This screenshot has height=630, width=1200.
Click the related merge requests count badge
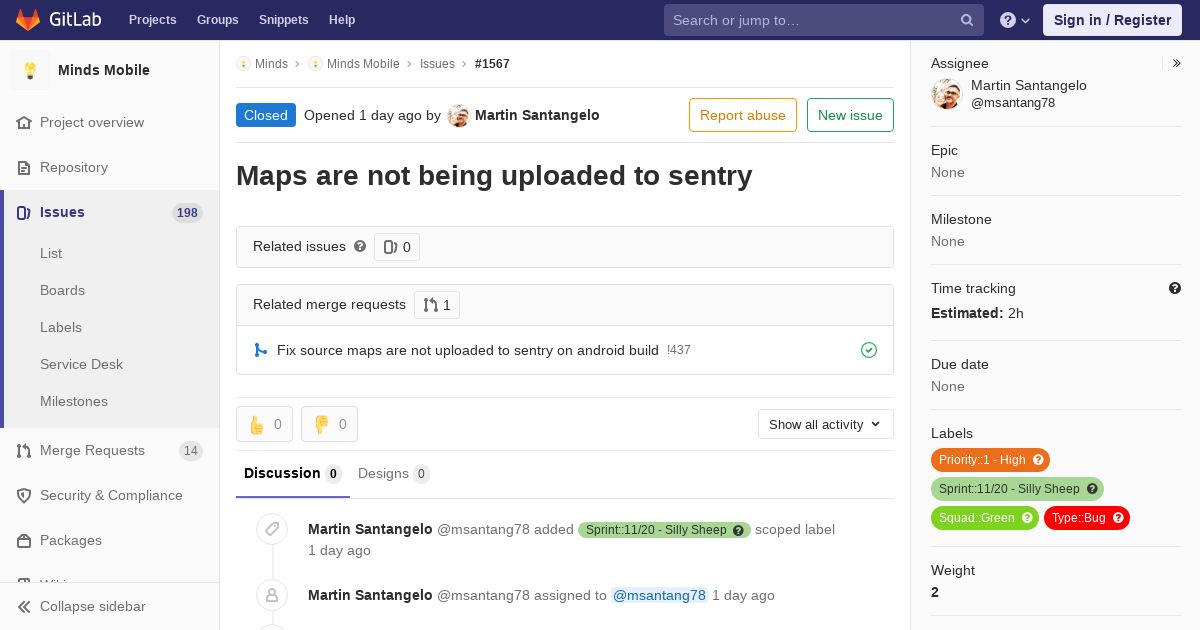[x=437, y=305]
